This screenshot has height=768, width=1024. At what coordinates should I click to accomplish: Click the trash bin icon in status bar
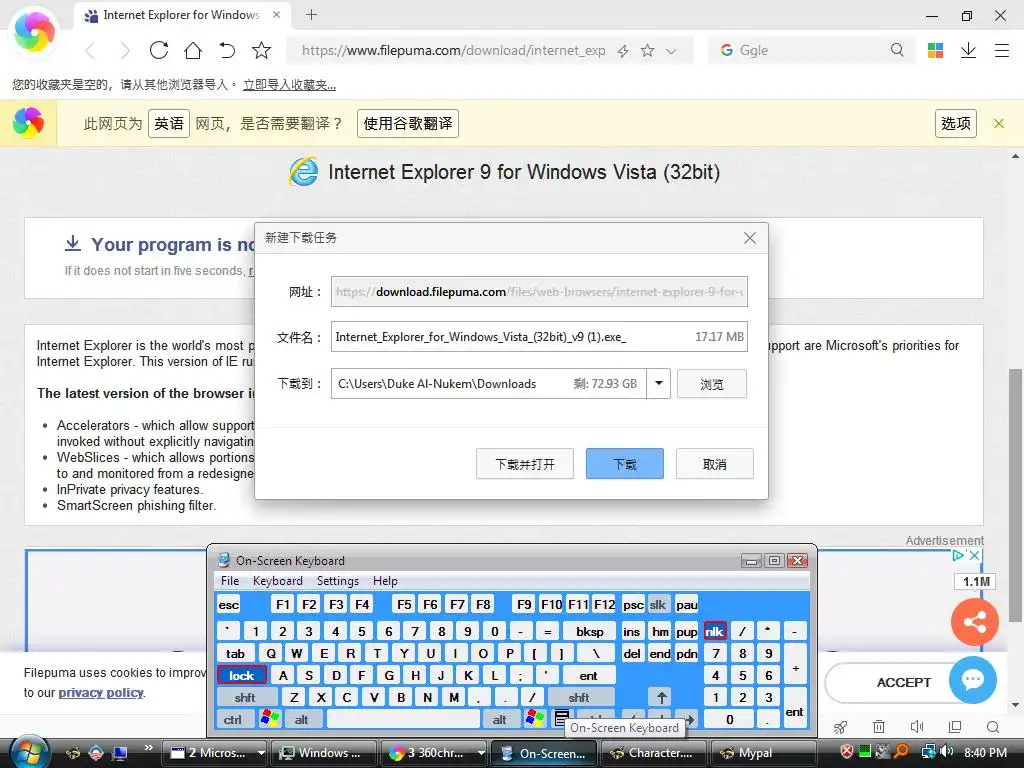coord(879,727)
